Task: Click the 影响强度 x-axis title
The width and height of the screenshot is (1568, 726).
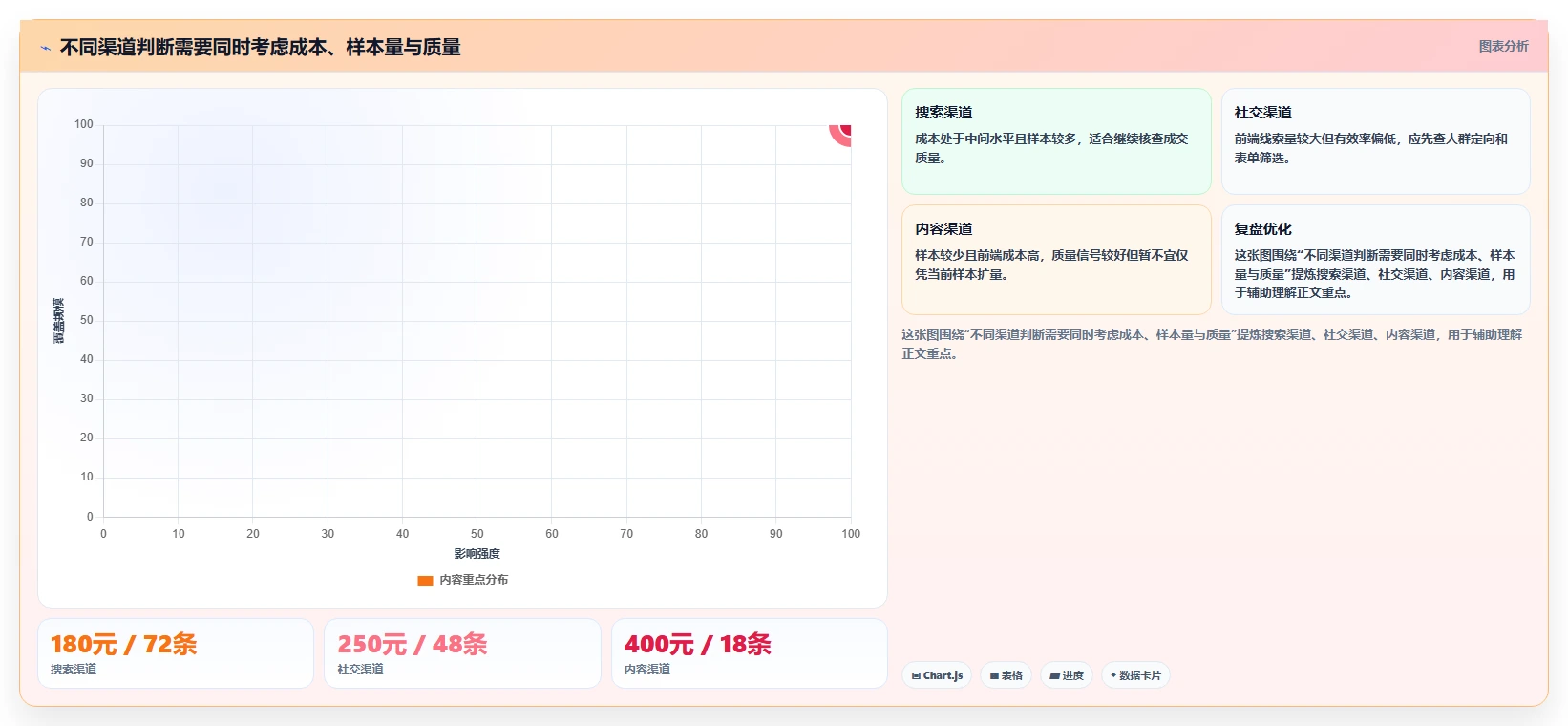Action: pyautogui.click(x=477, y=554)
